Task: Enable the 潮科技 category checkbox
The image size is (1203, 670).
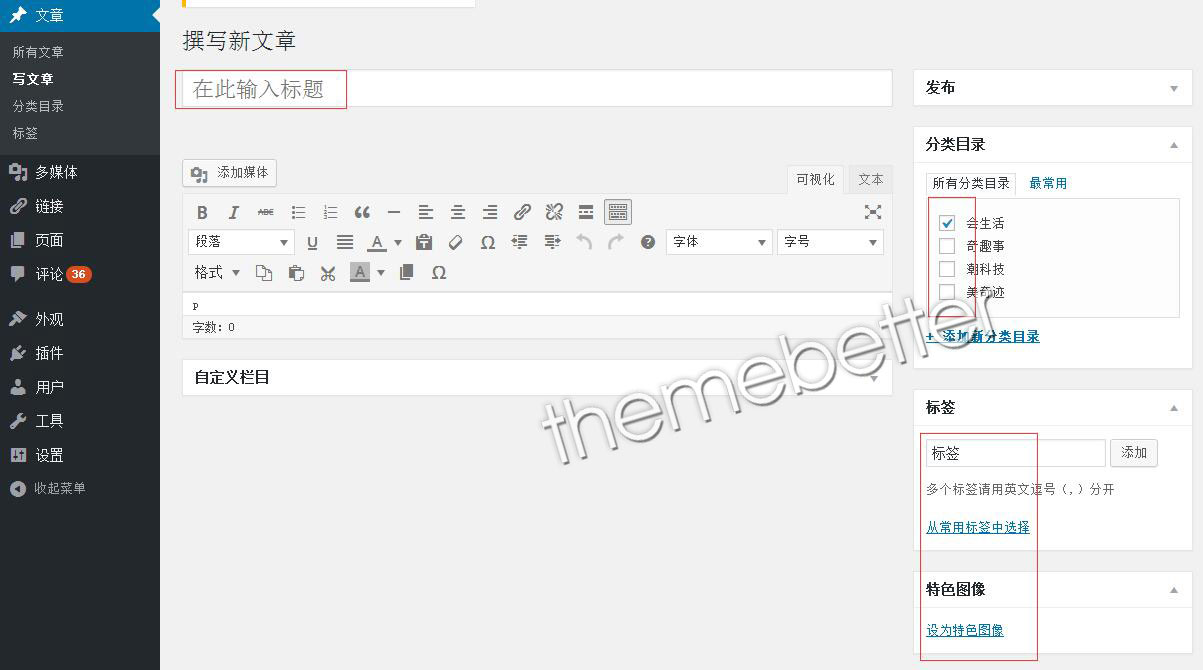Action: 947,269
